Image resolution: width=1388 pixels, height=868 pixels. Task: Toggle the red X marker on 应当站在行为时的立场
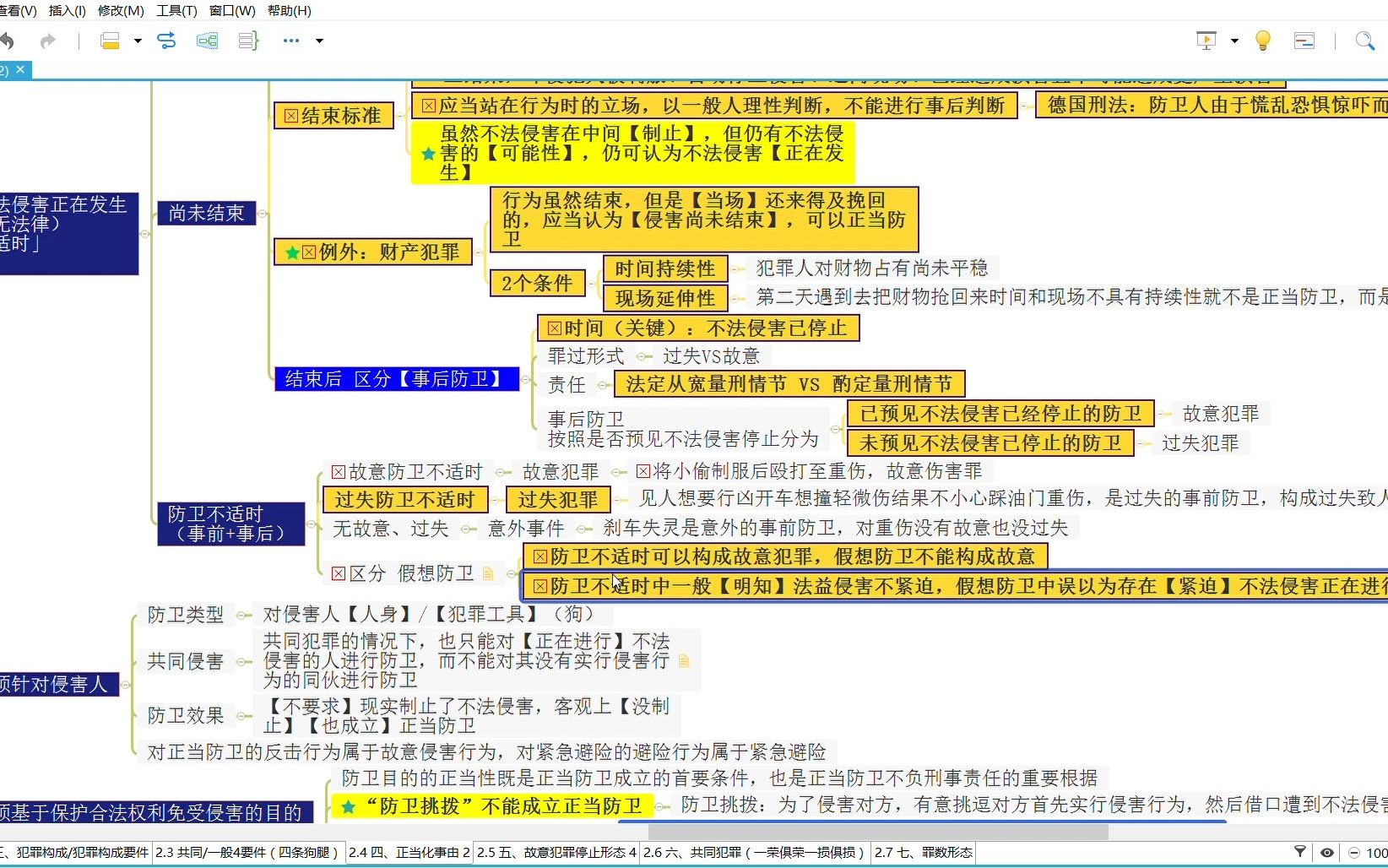(x=429, y=106)
